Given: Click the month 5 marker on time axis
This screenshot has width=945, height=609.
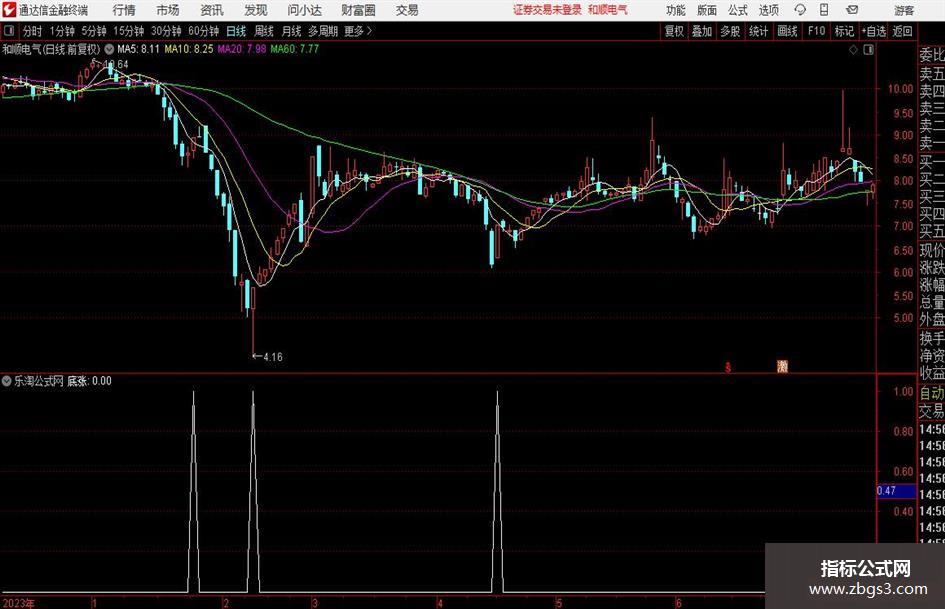Looking at the screenshot, I should coord(559,603).
